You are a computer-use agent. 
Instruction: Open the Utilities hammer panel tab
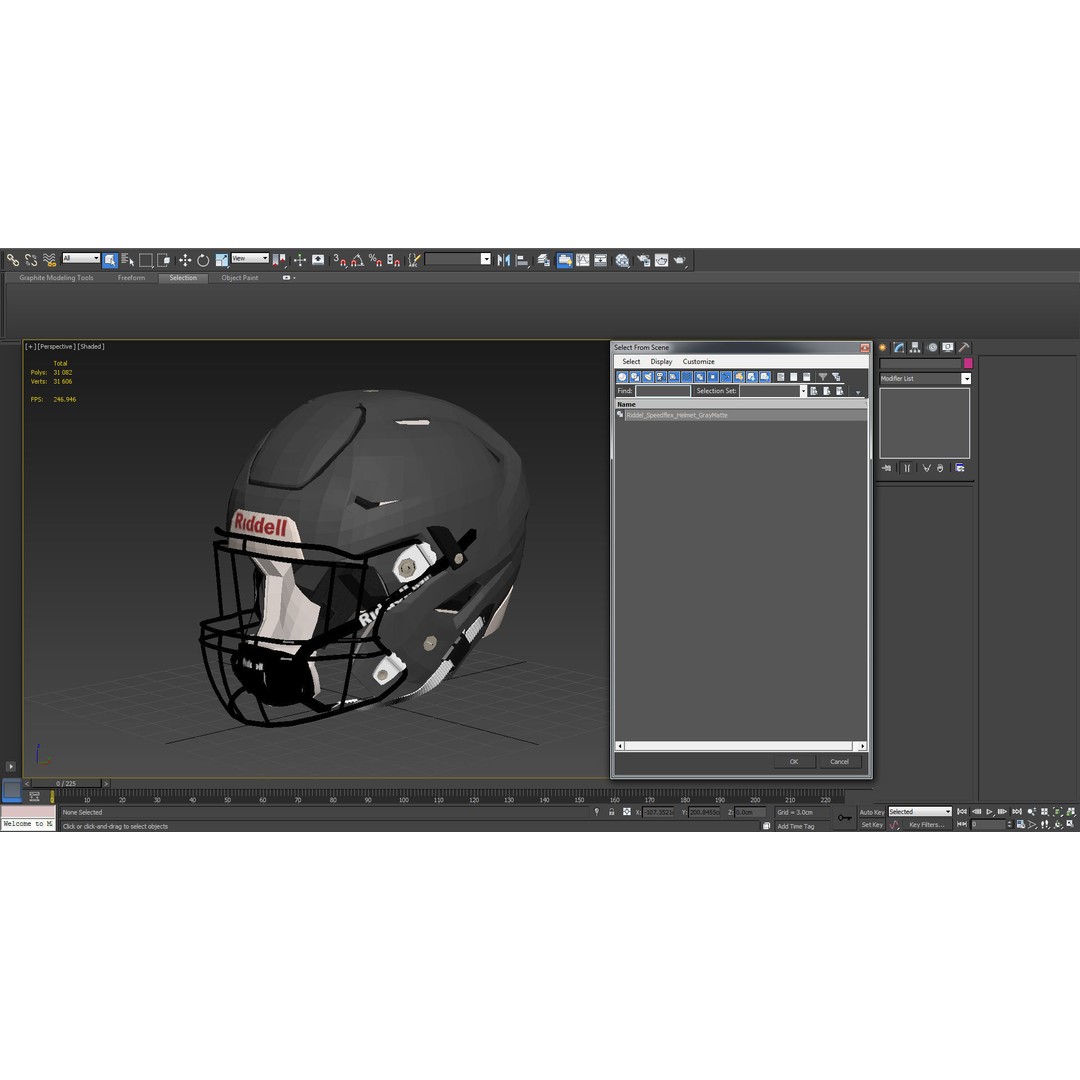point(964,347)
